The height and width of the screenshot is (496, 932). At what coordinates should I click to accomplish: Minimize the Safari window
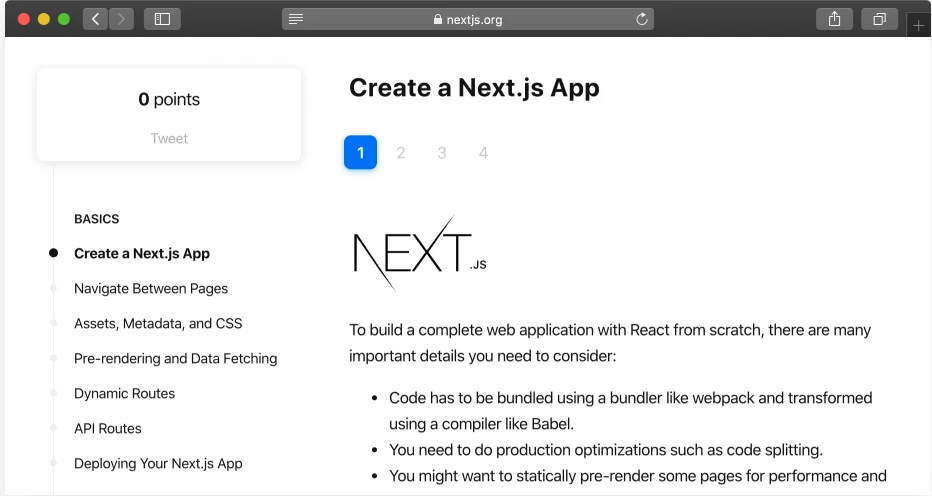click(43, 19)
